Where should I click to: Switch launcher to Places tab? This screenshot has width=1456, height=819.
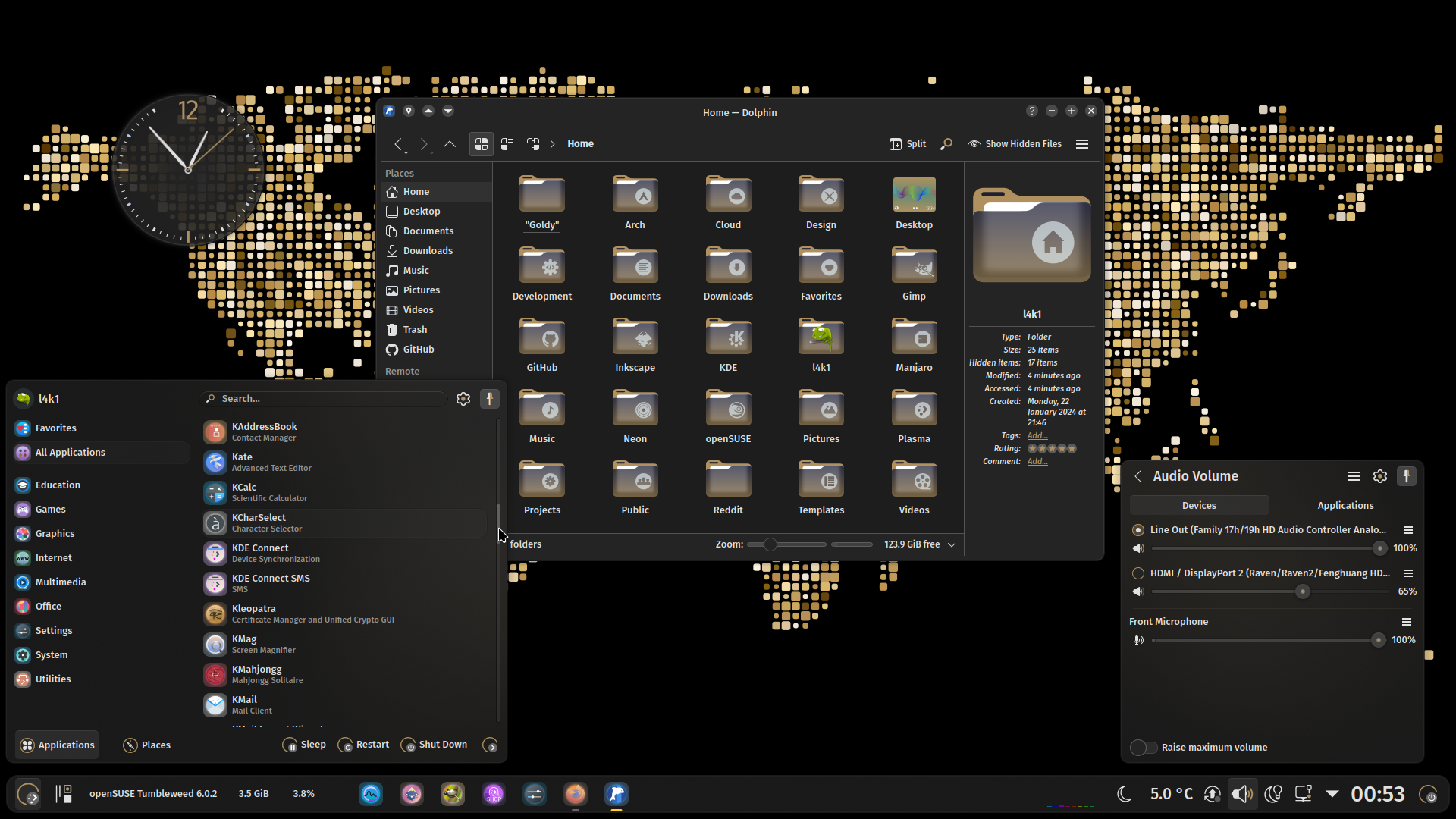point(147,745)
